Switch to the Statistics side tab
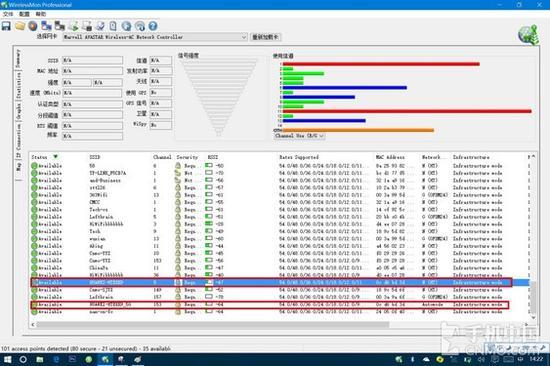The height and width of the screenshot is (366, 550). 18,86
